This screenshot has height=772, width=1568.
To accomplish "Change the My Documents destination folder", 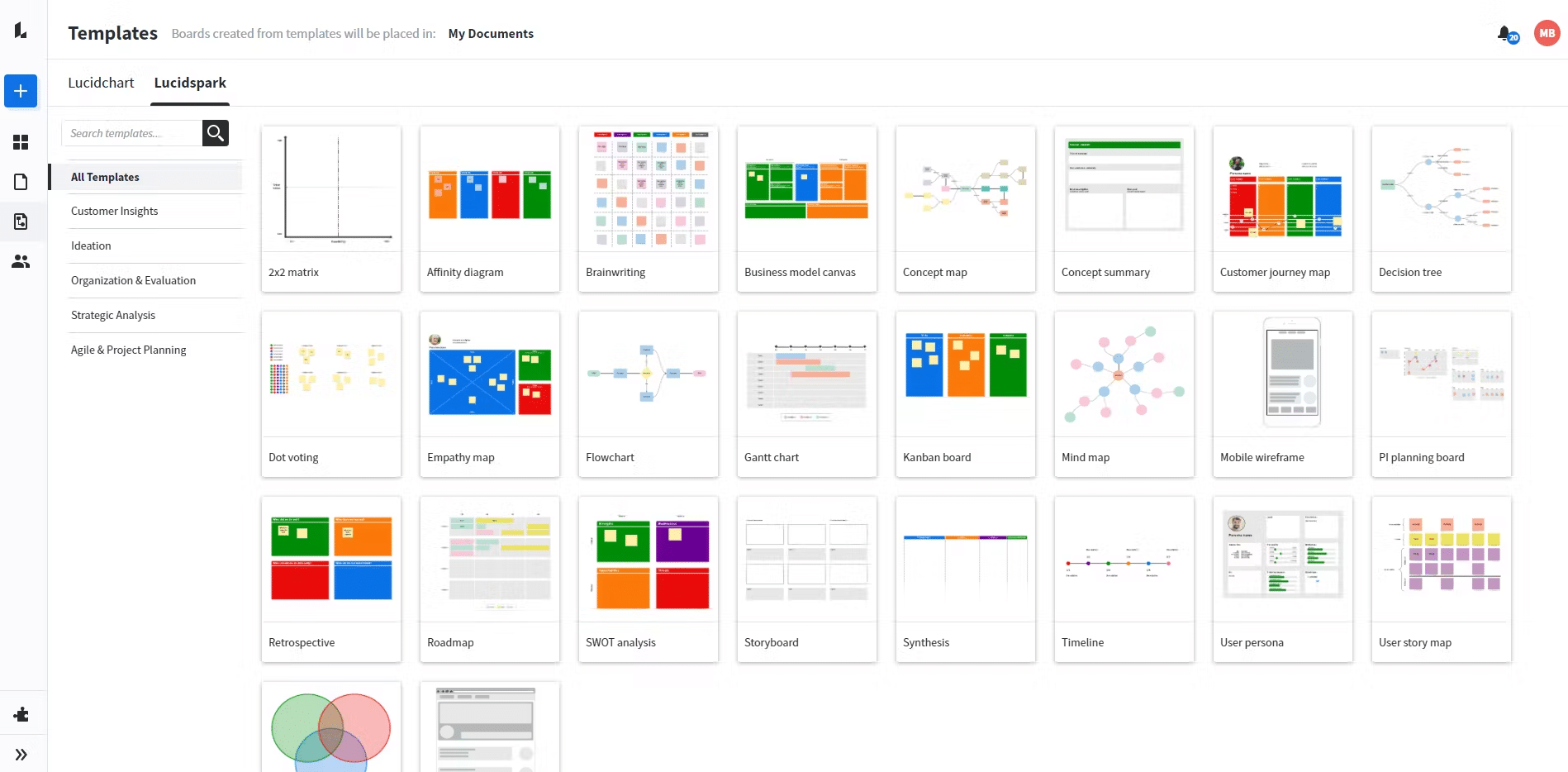I will coord(491,34).
